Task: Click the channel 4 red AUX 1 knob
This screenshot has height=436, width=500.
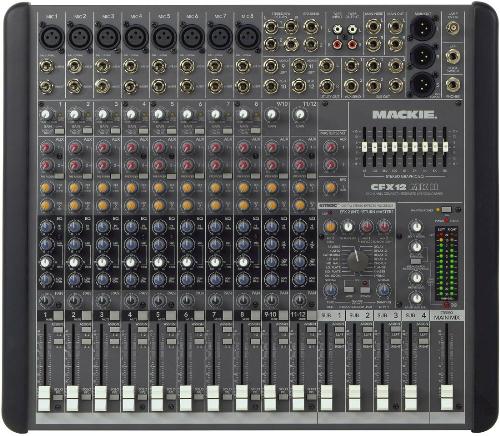Action: [x=131, y=147]
